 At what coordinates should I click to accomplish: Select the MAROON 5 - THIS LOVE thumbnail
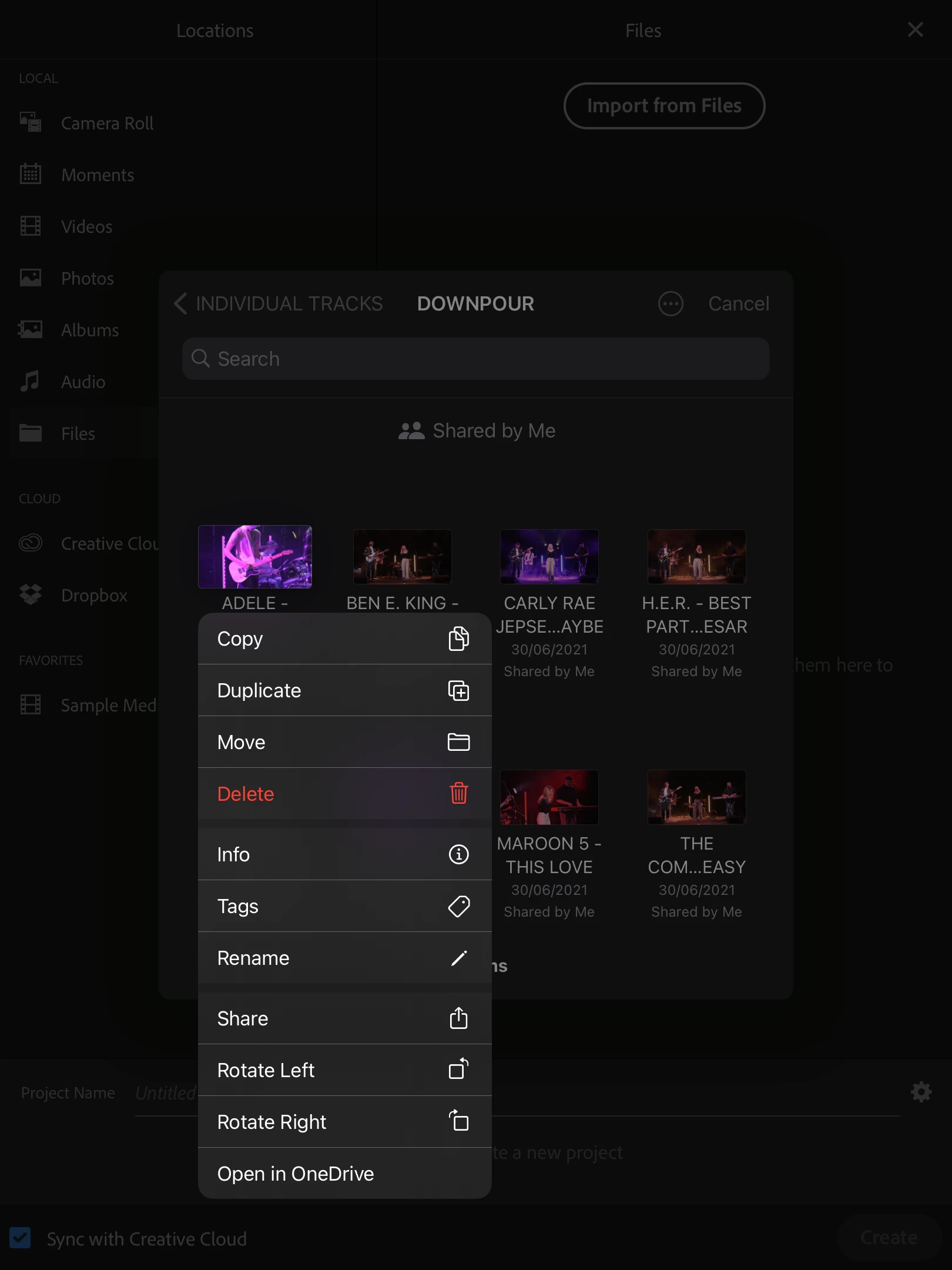(x=549, y=797)
